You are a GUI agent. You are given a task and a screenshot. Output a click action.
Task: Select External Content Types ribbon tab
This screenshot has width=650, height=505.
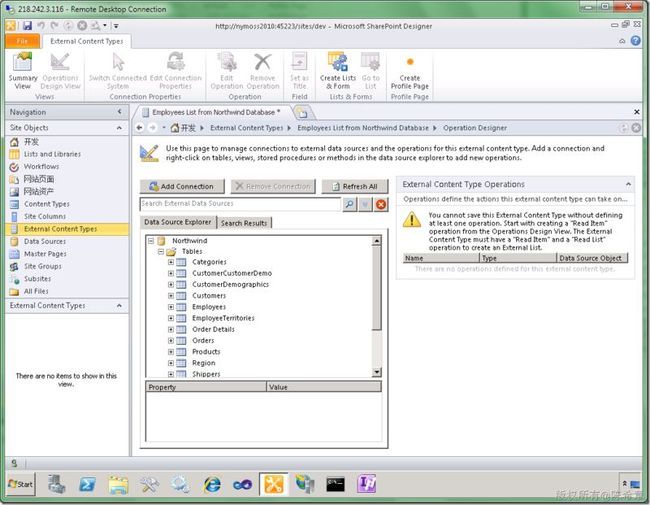[x=87, y=41]
